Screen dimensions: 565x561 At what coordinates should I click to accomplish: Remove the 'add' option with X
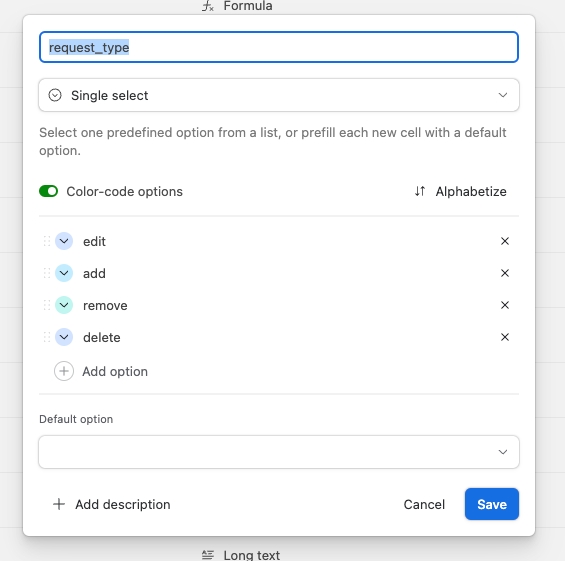504,273
